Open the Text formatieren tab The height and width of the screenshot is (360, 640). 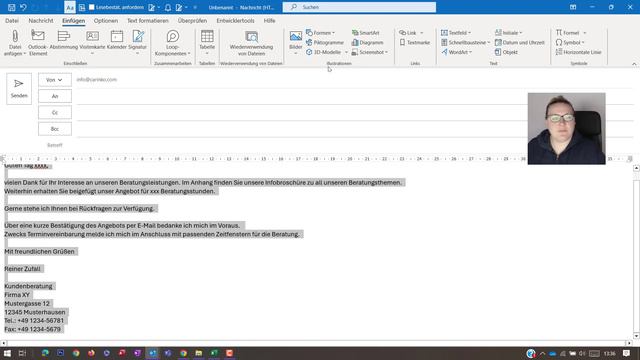[x=148, y=20]
